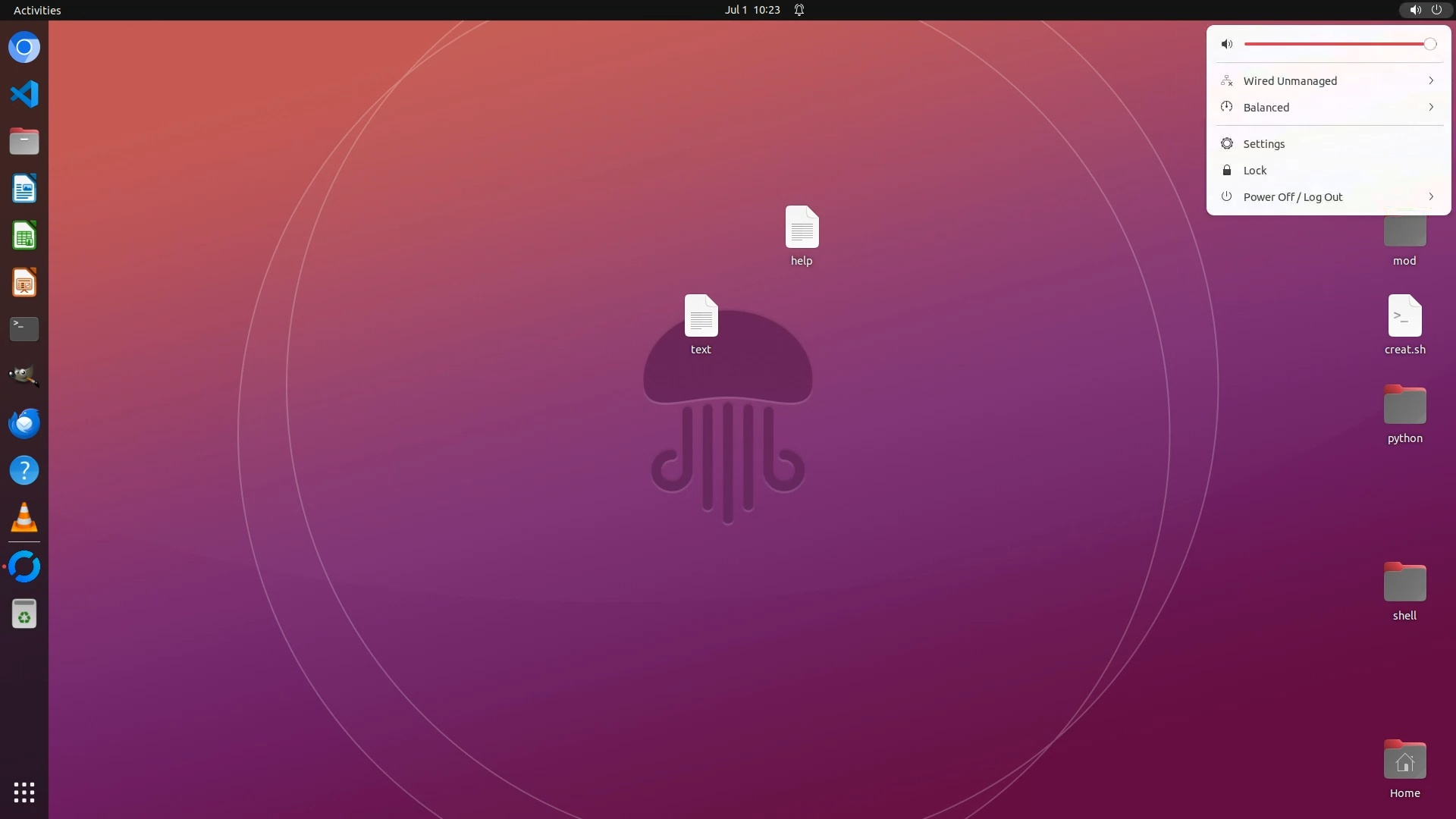Image resolution: width=1456 pixels, height=819 pixels.
Task: Open LibreOffice Calc spreadsheet app
Action: (x=24, y=236)
